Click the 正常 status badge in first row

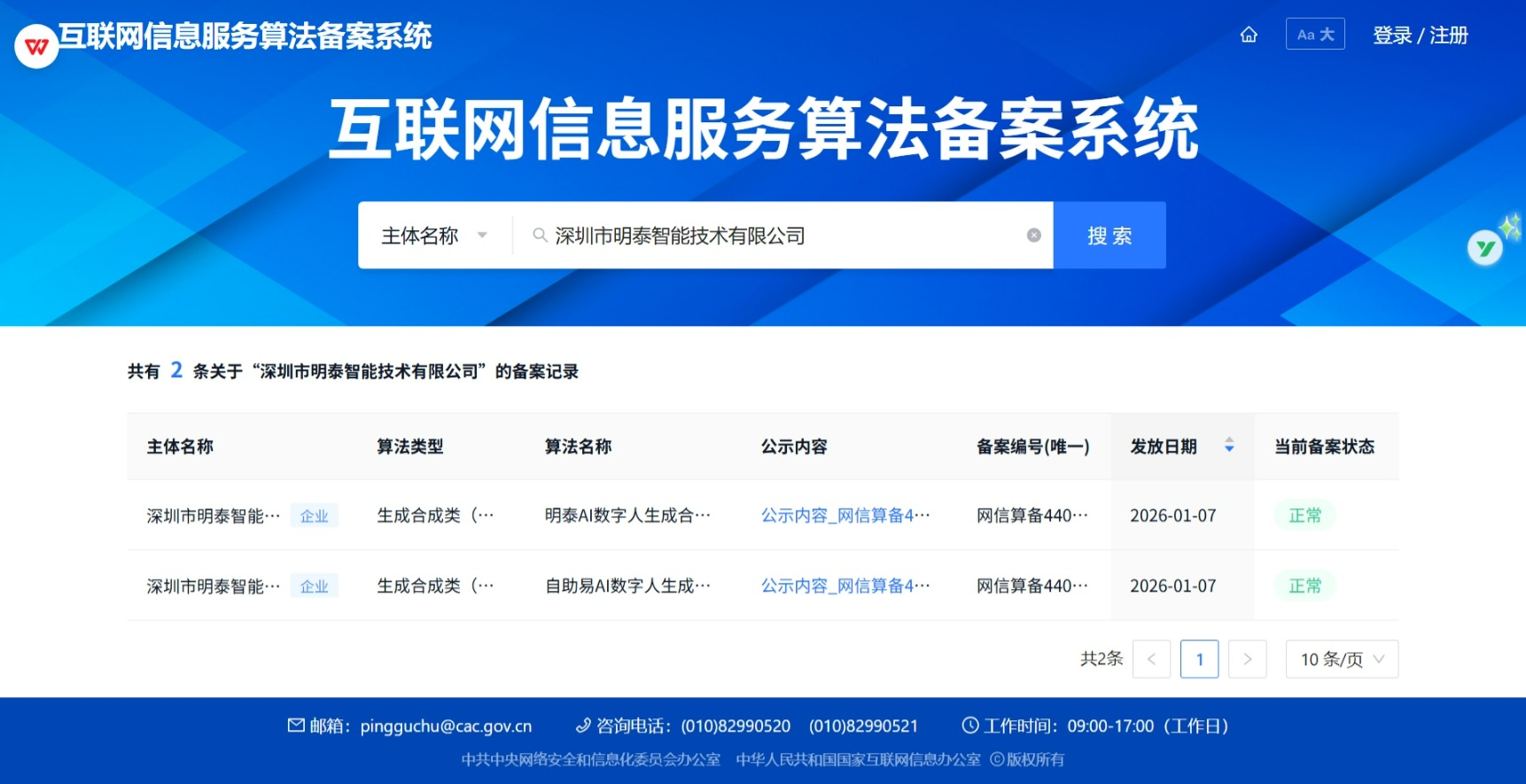[1304, 516]
